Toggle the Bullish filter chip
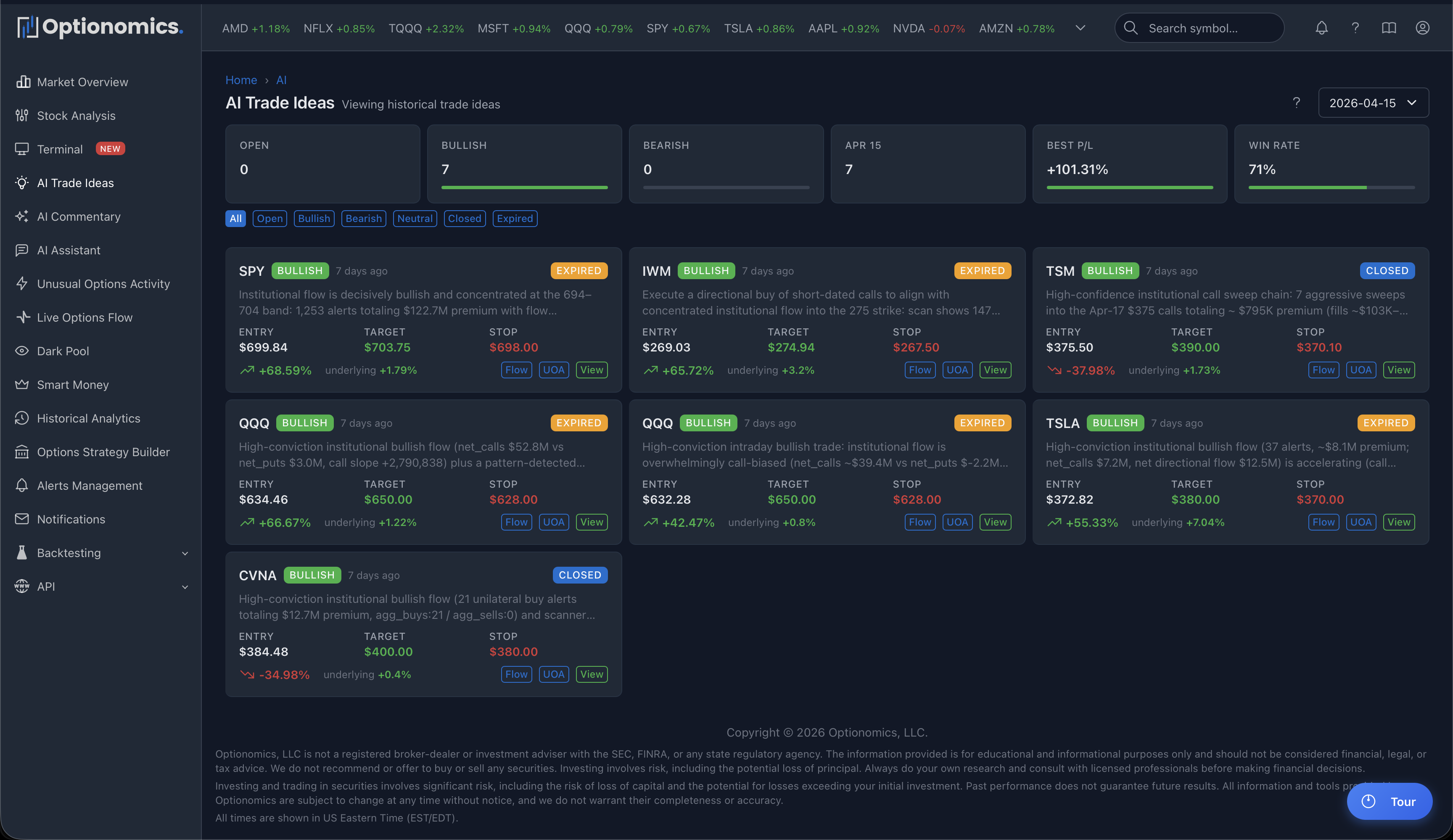The image size is (1453, 840). coord(314,219)
